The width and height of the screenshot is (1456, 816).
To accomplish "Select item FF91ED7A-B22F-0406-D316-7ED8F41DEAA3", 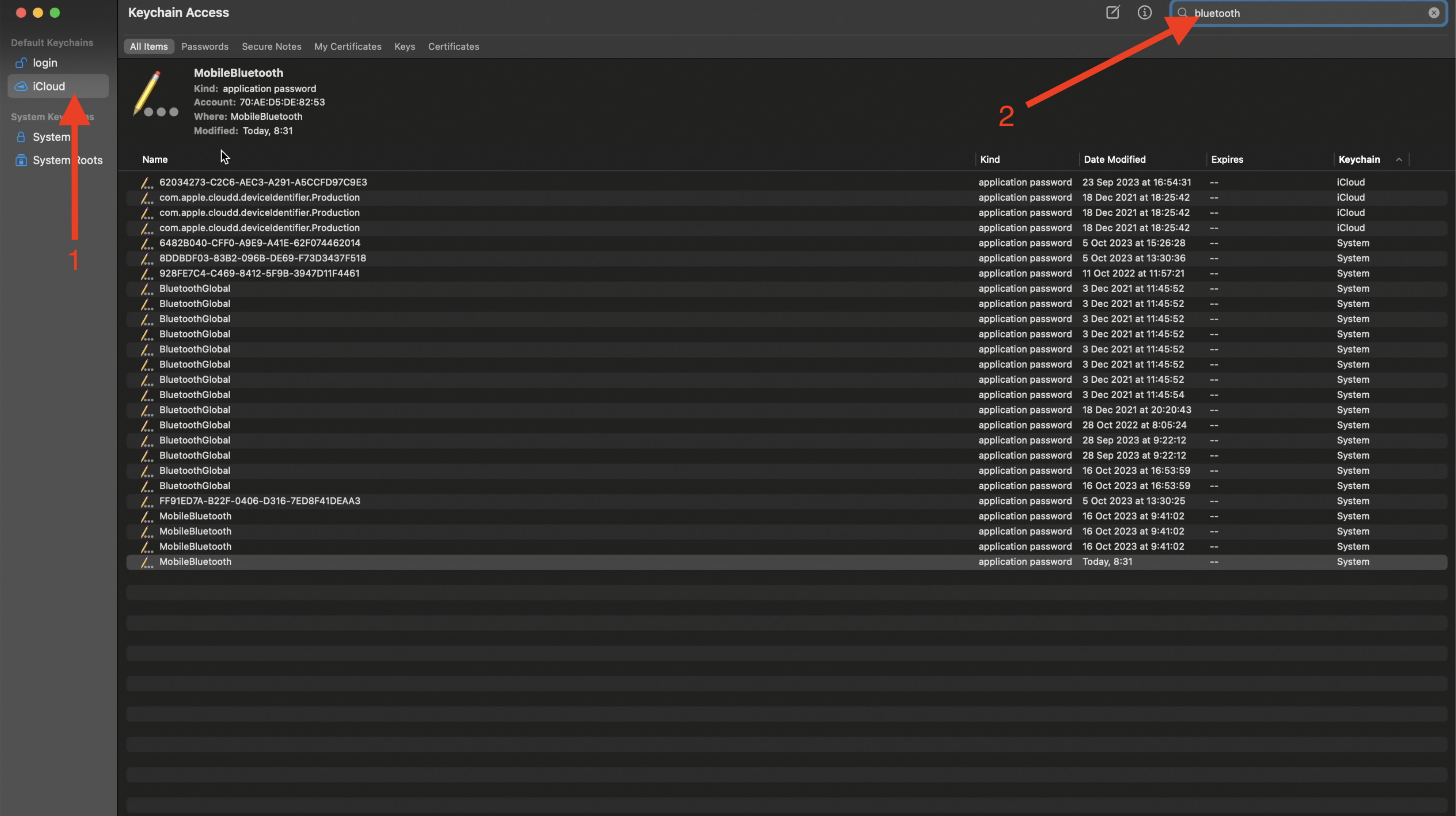I will tap(787, 501).
